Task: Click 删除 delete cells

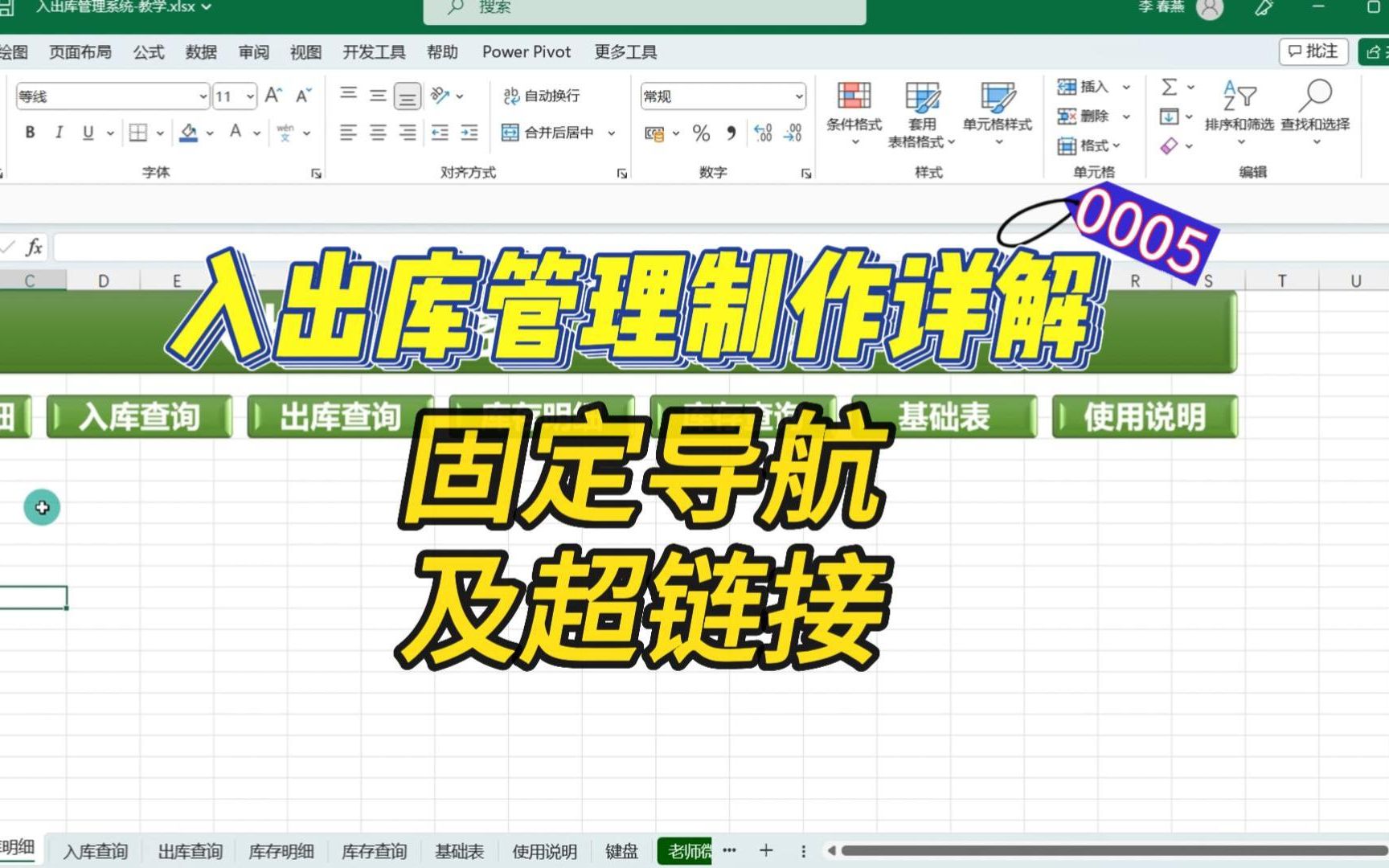Action: click(x=1084, y=117)
